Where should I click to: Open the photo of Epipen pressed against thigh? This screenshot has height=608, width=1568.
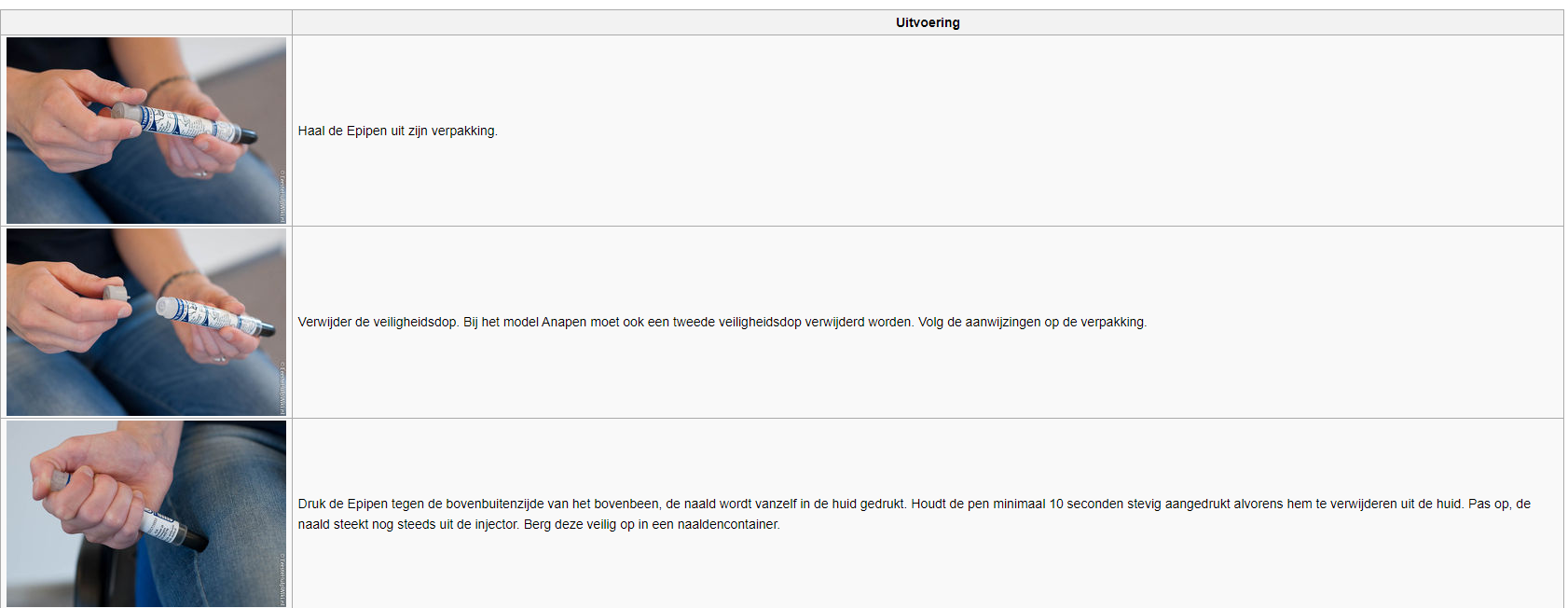tap(146, 513)
